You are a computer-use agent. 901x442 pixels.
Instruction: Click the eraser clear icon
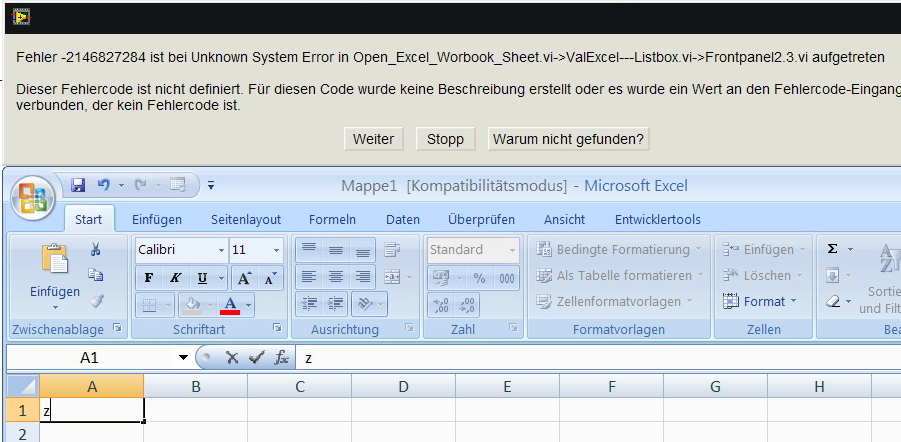[x=833, y=301]
